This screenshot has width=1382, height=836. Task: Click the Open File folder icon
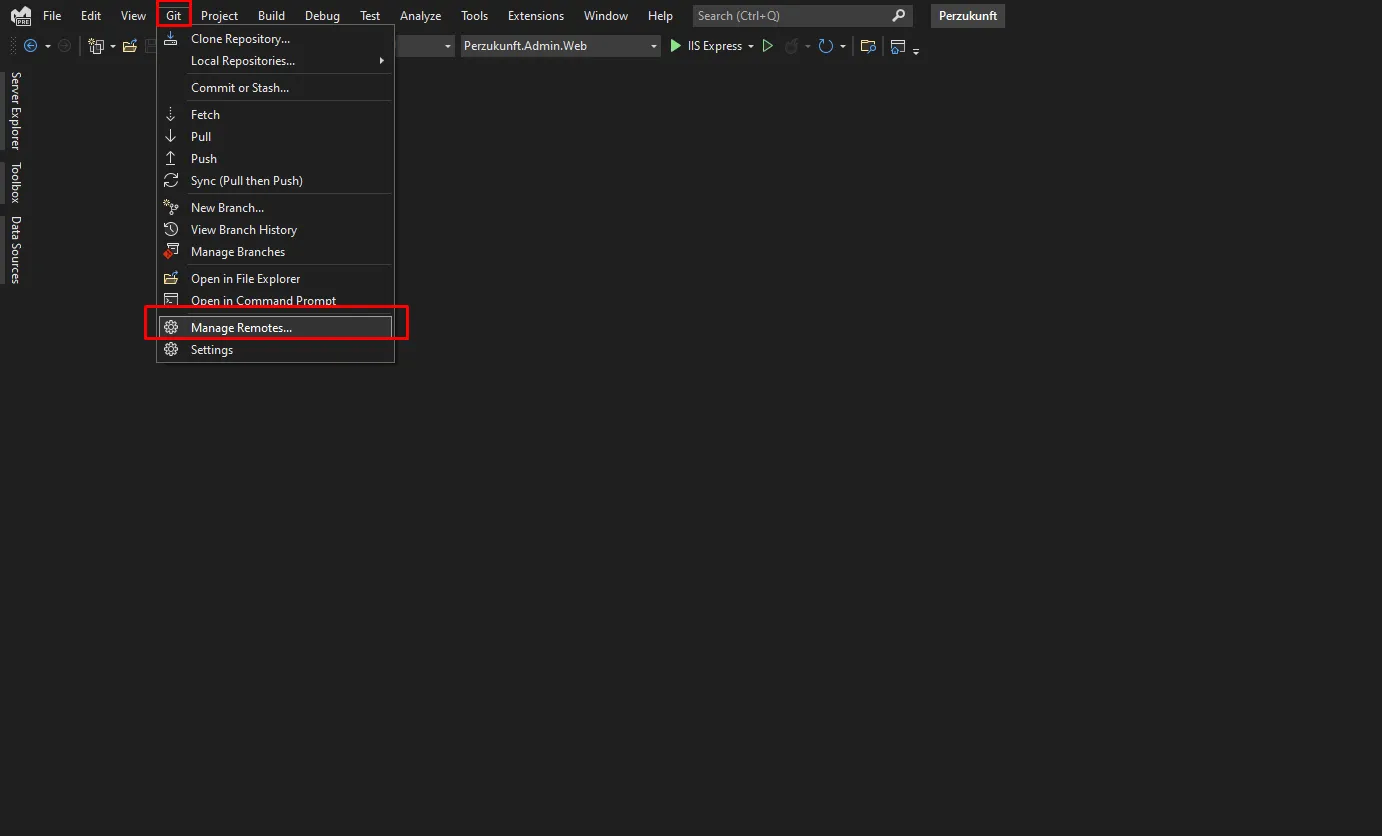coord(130,46)
